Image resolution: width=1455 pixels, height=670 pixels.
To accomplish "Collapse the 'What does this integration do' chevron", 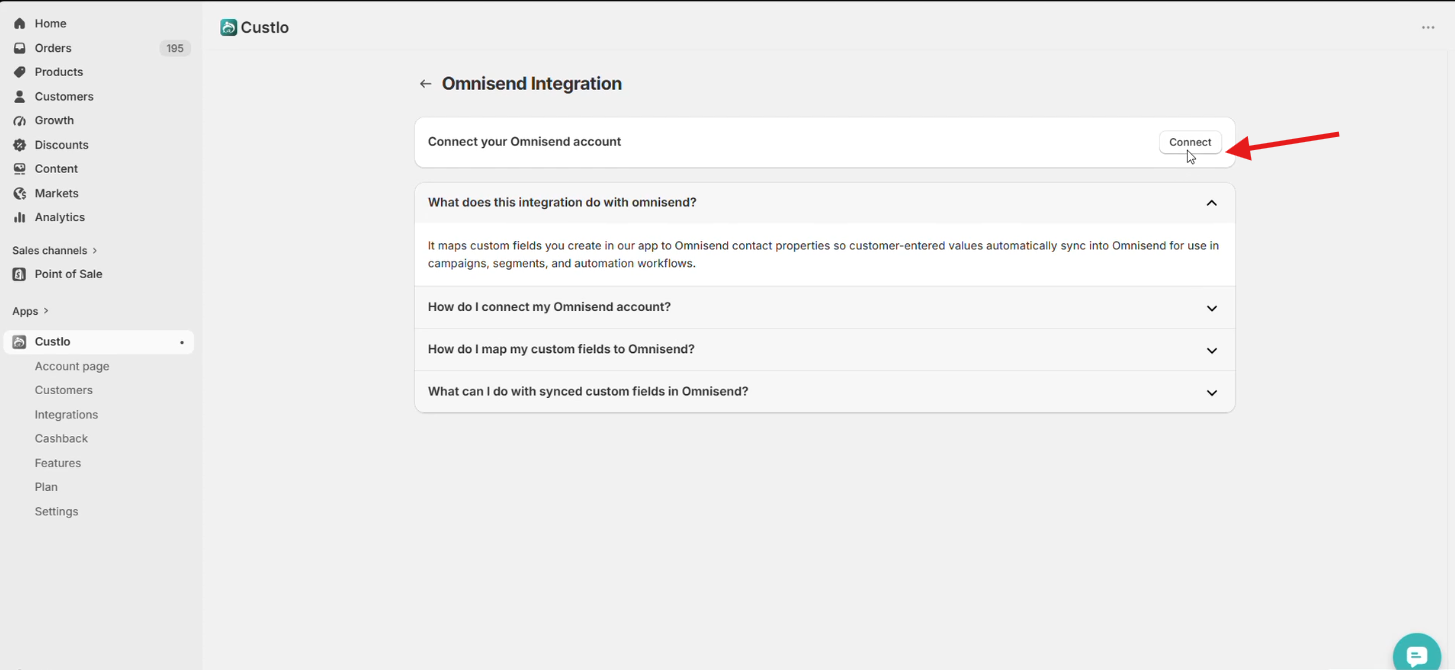I will pyautogui.click(x=1211, y=203).
